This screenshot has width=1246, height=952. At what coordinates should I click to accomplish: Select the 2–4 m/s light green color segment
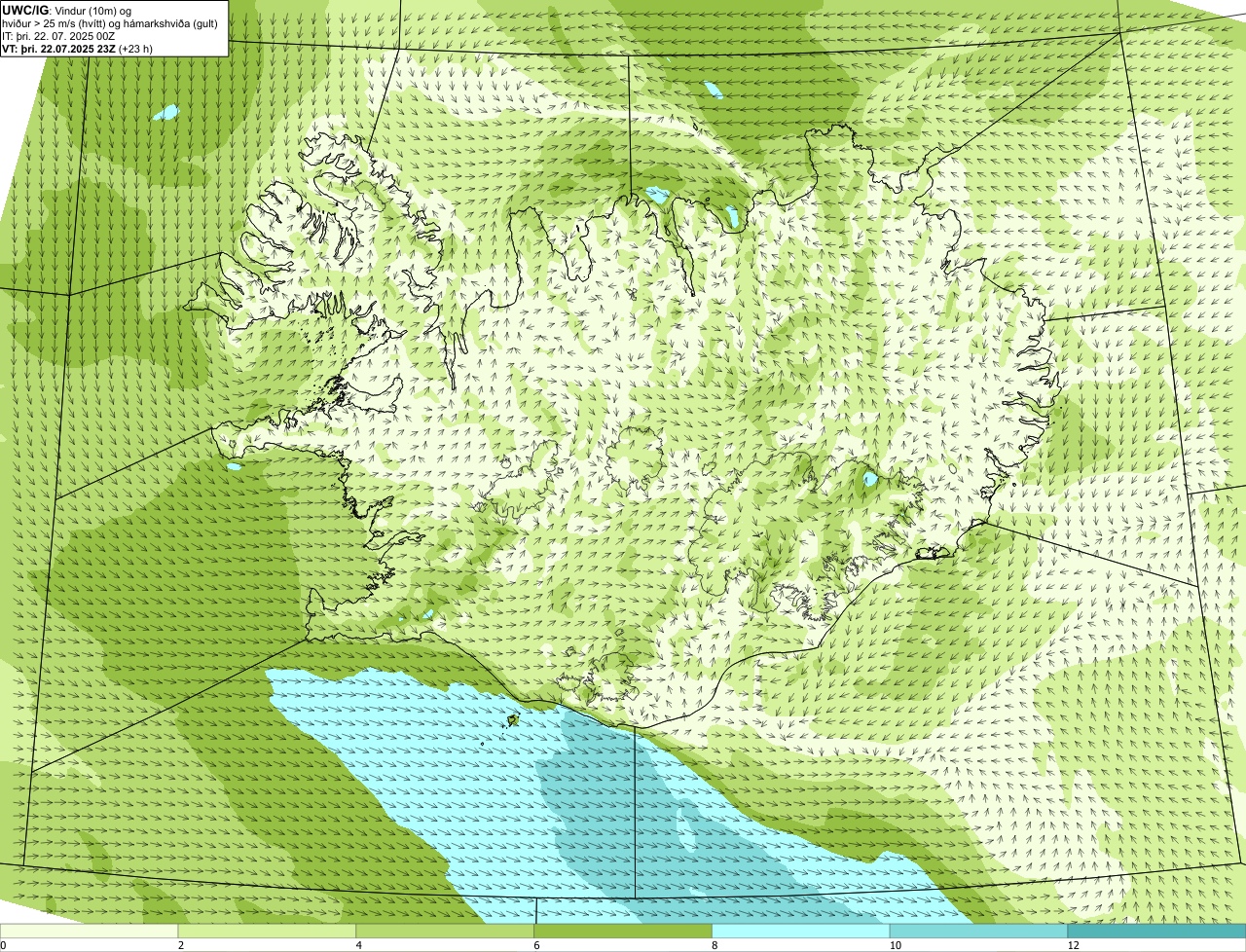[268, 931]
